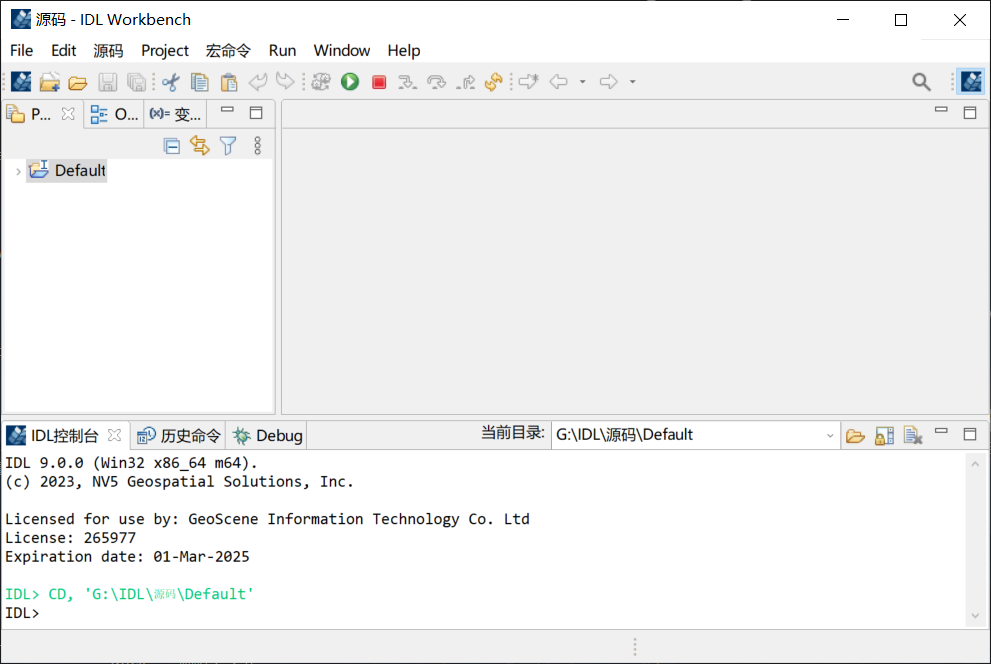This screenshot has width=991, height=664.
Task: Open the Forward navigation history dropdown
Action: [633, 82]
